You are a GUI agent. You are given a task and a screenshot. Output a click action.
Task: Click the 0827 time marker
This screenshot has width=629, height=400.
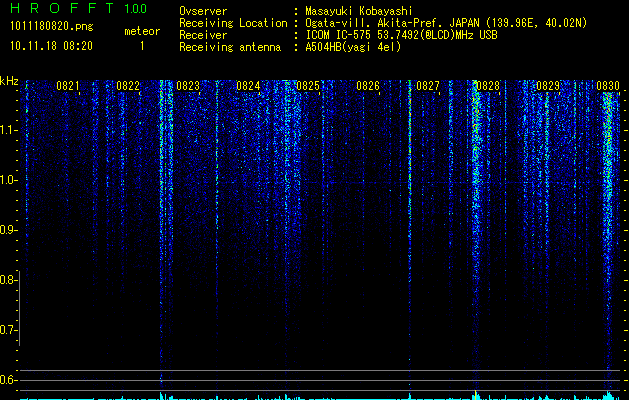(428, 86)
